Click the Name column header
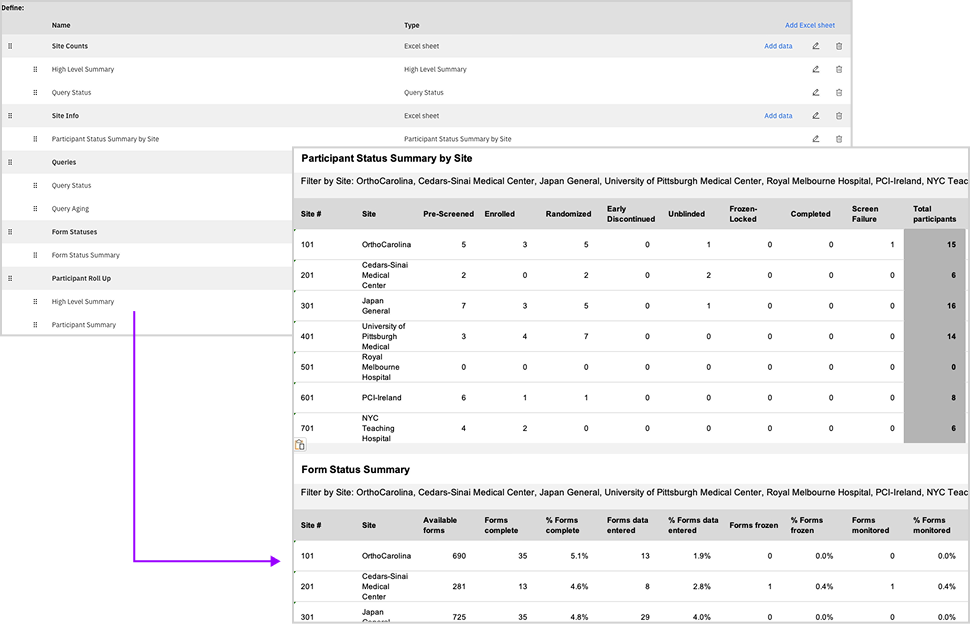Image resolution: width=970 pixels, height=628 pixels. [62, 25]
